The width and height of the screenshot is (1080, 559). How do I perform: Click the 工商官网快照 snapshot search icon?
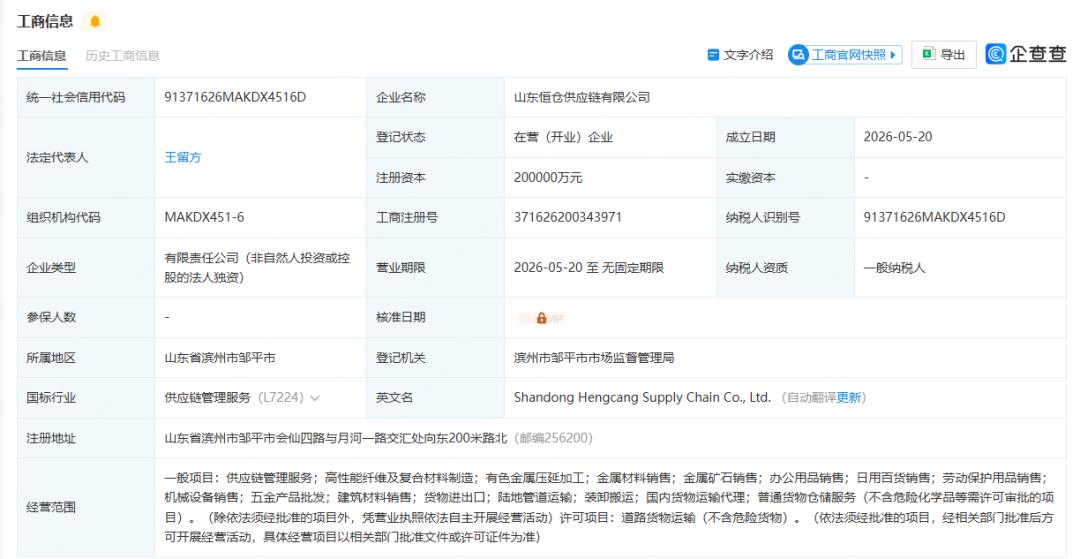click(798, 54)
